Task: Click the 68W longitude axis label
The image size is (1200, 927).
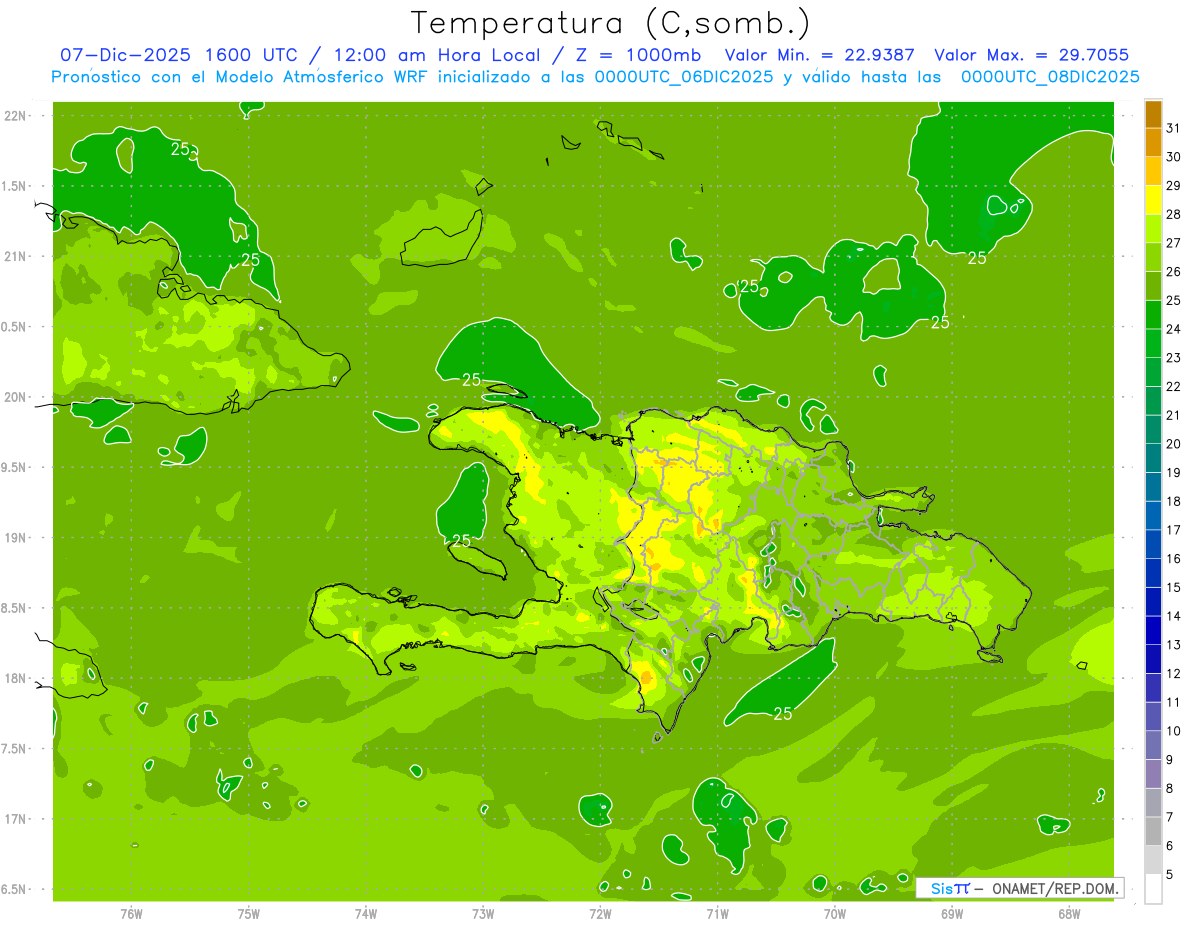Action: pyautogui.click(x=1069, y=913)
